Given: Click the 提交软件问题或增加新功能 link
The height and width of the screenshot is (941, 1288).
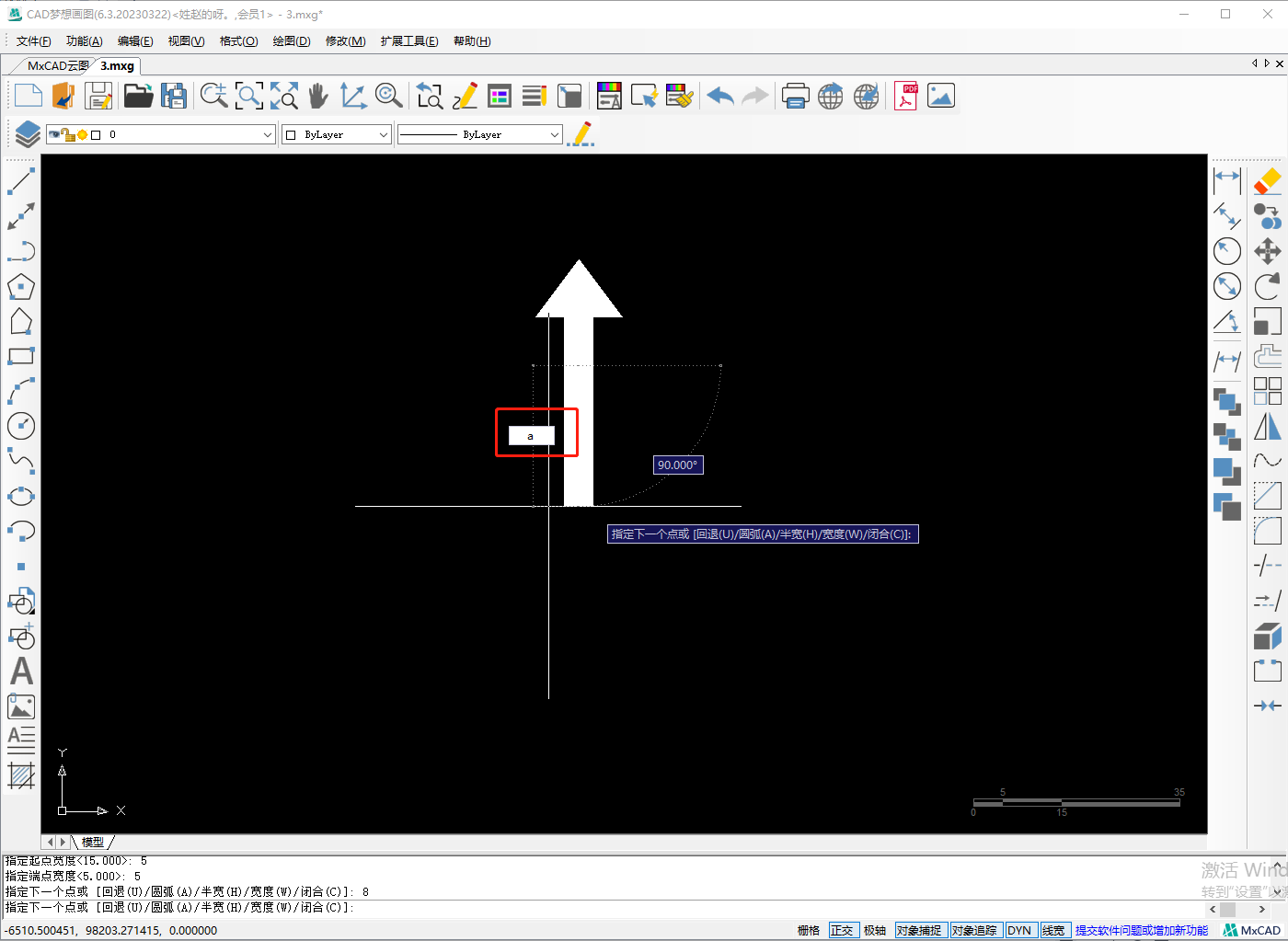Looking at the screenshot, I should (x=1141, y=930).
